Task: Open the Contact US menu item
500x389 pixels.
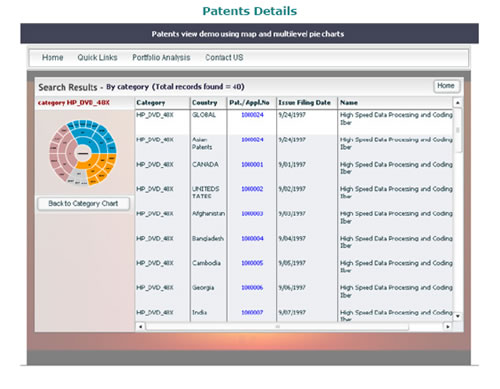Action: (224, 57)
